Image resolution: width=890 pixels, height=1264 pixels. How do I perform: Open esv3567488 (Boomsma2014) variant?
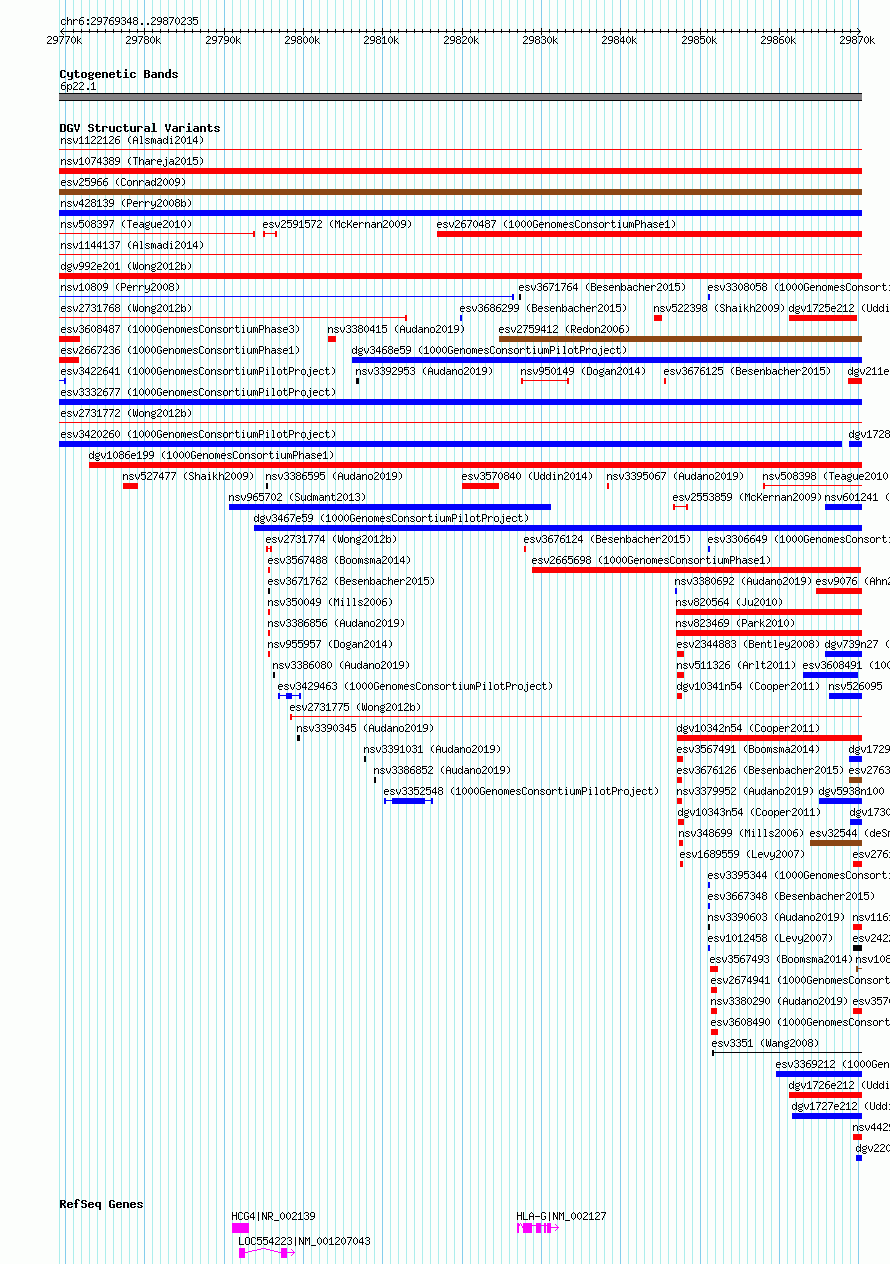pyautogui.click(x=339, y=560)
